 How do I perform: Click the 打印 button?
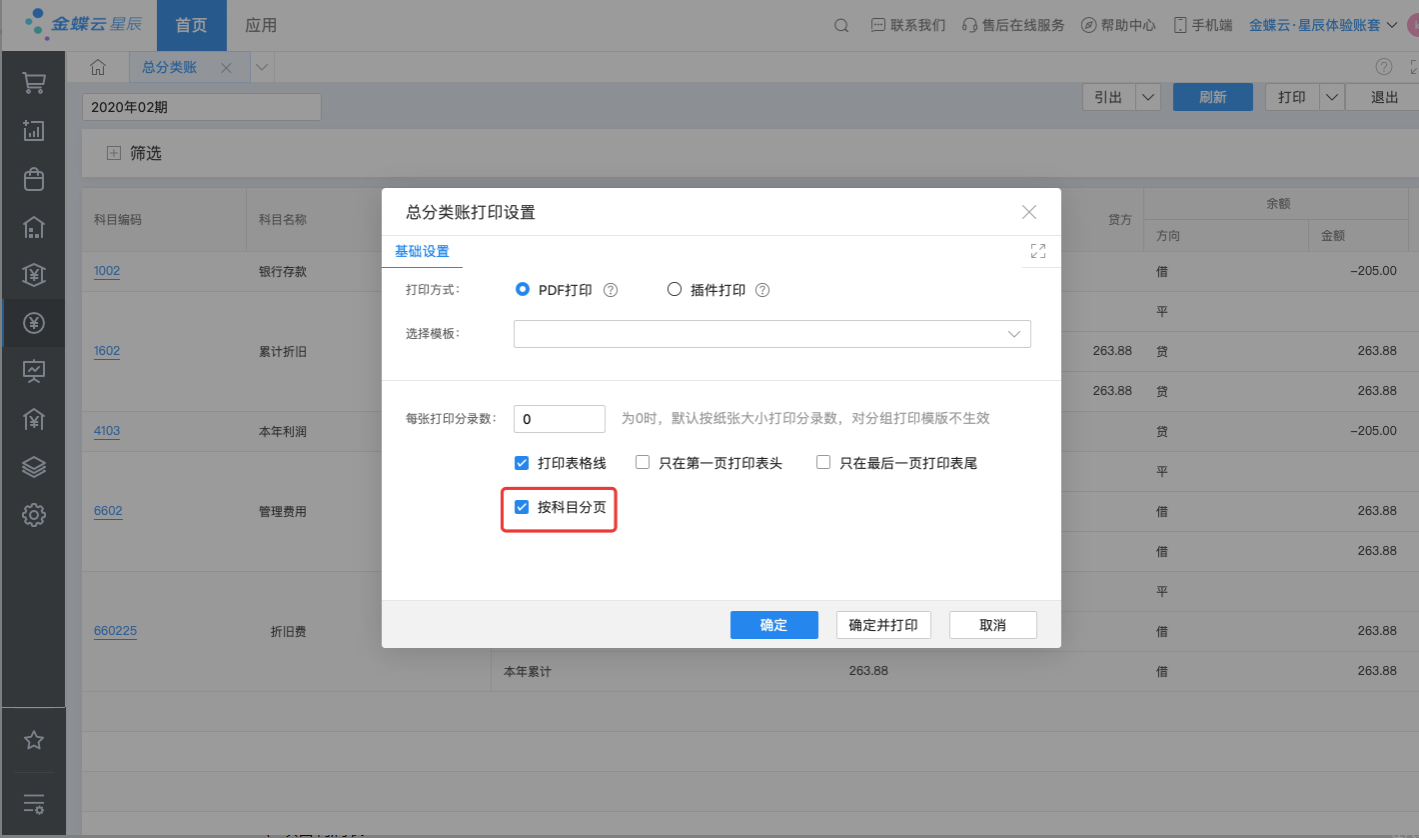(x=1292, y=97)
